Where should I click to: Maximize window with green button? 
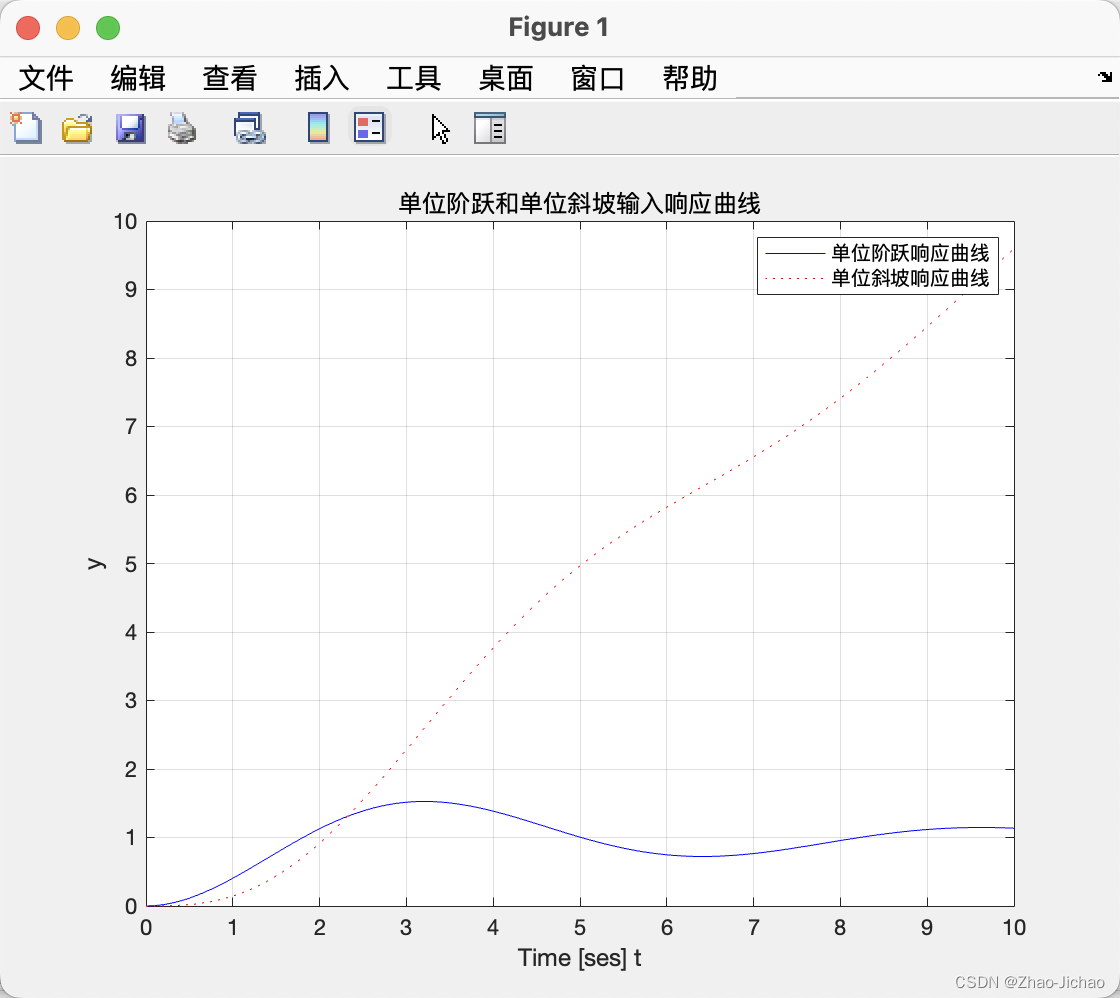pyautogui.click(x=108, y=28)
